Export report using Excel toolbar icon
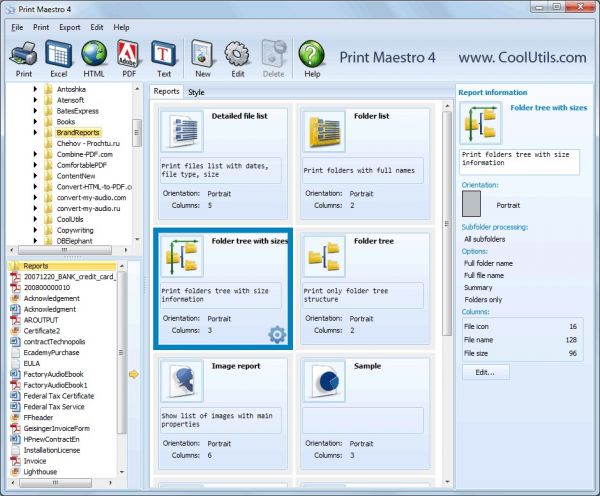Image resolution: width=600 pixels, height=496 pixels. pos(58,58)
